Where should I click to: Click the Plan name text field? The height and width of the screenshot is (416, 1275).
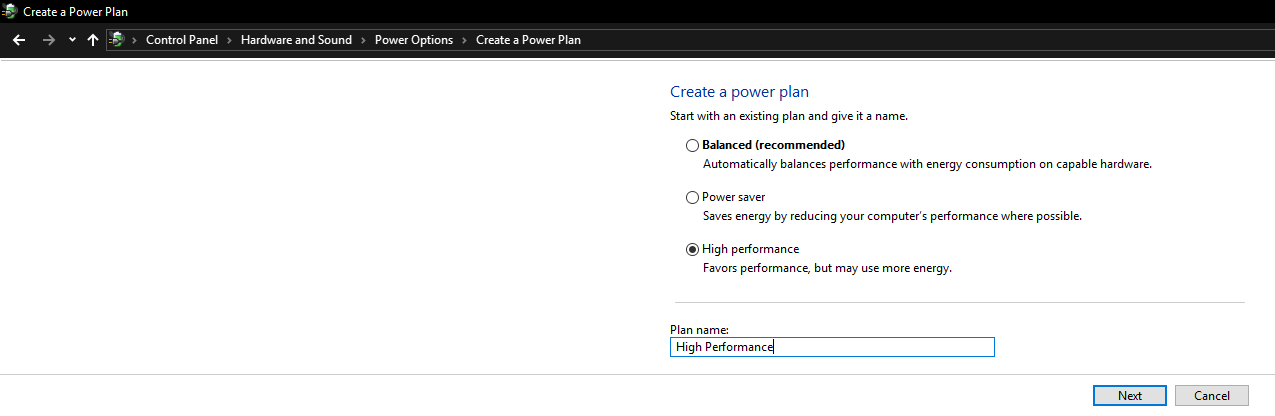(x=832, y=347)
